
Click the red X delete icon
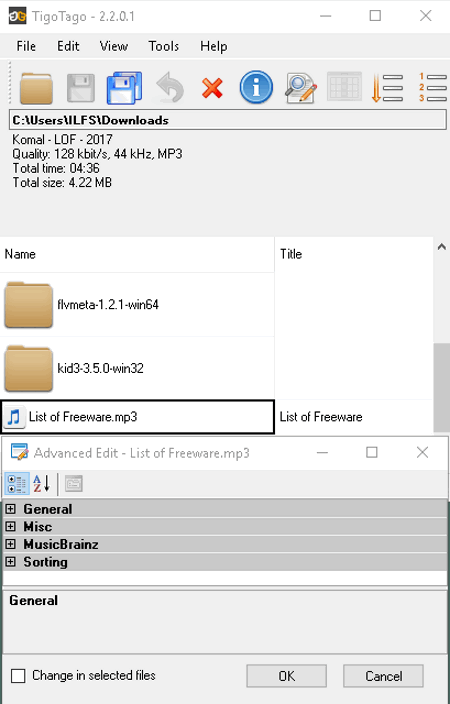[212, 88]
